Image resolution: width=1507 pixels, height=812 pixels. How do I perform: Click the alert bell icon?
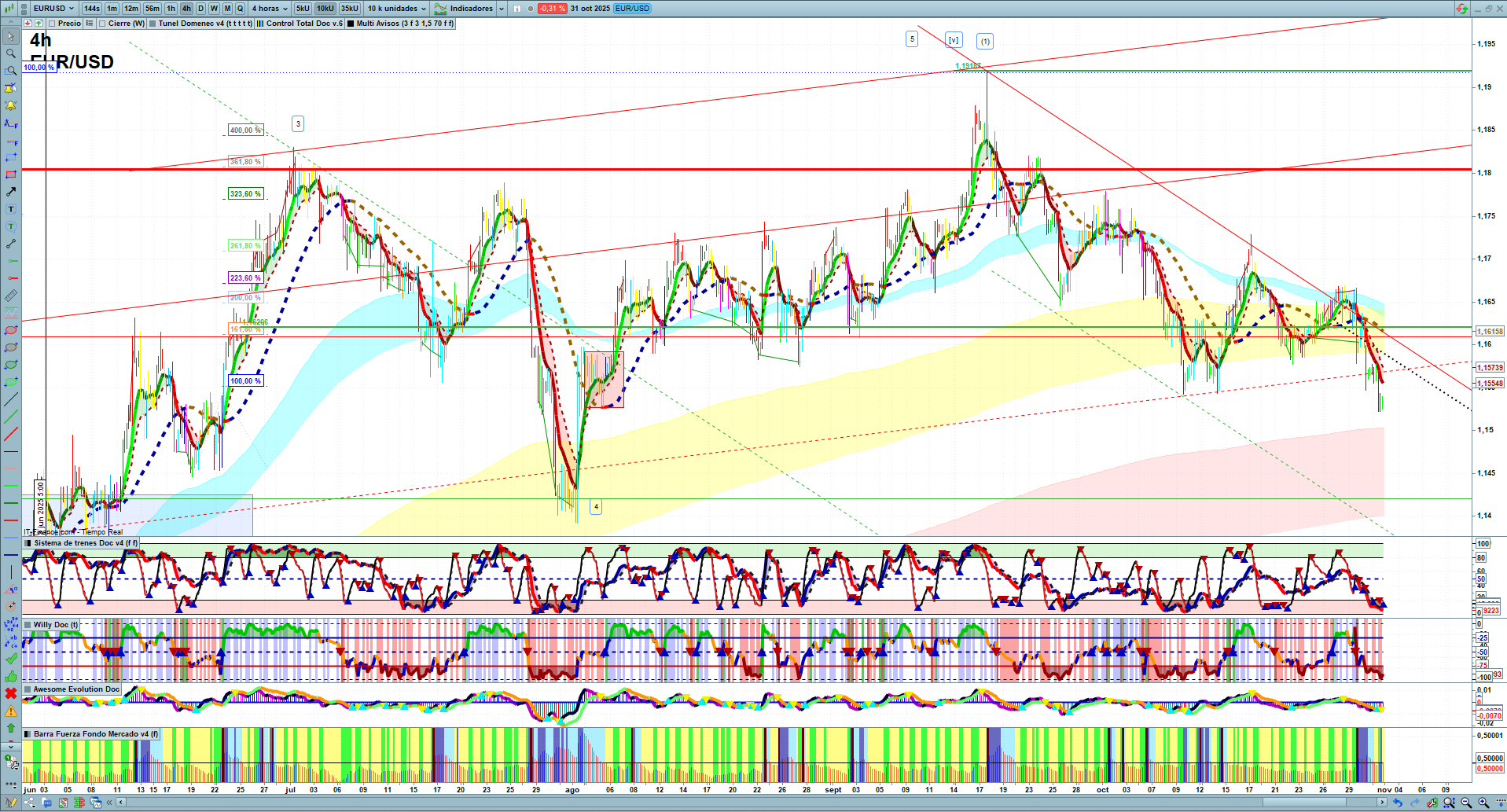coord(11,105)
